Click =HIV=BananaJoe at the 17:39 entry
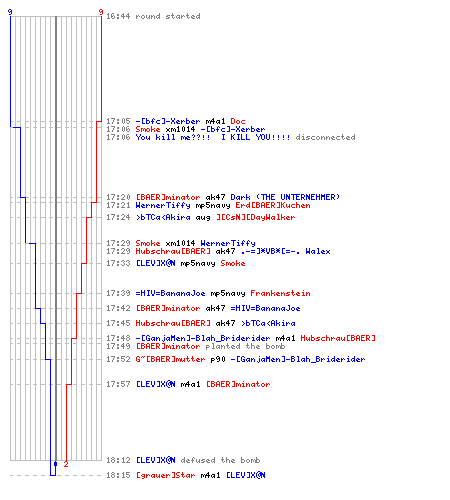This screenshot has width=450, height=500. pos(170,293)
